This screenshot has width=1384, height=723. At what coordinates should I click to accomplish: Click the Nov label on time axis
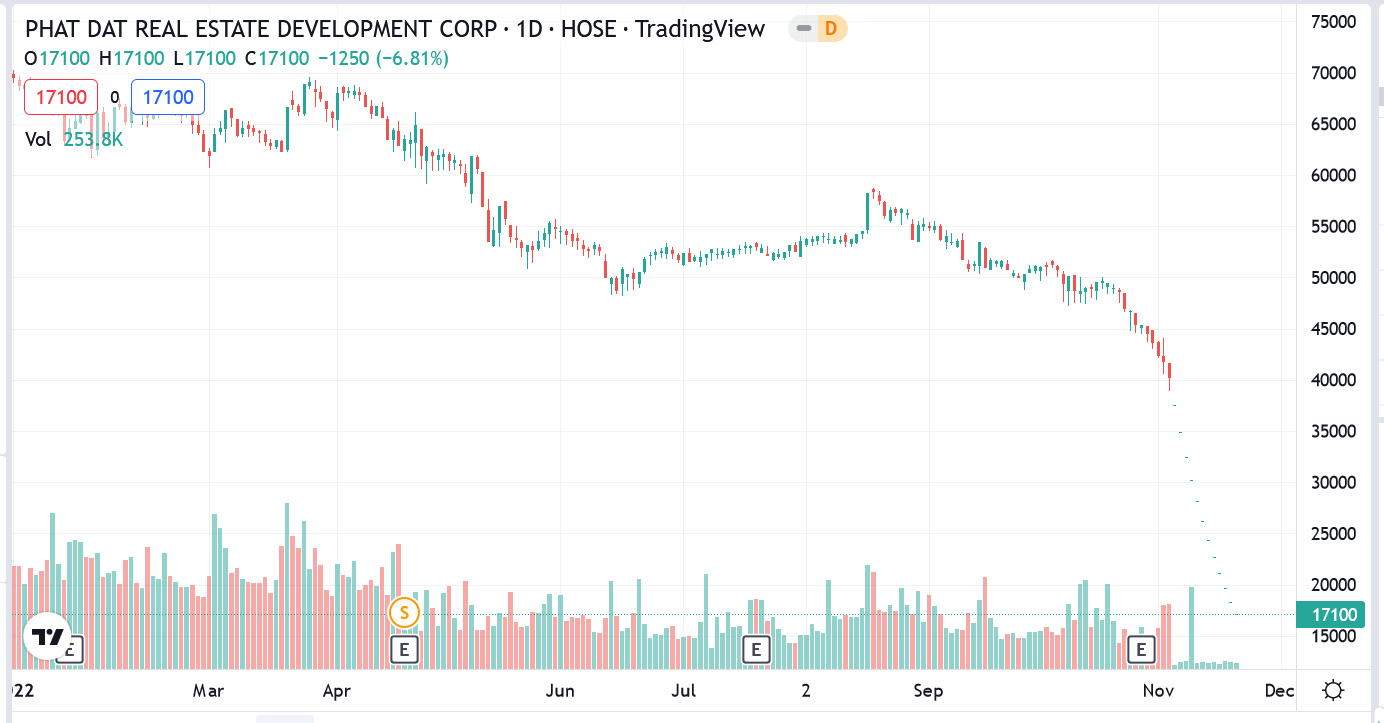point(1158,691)
